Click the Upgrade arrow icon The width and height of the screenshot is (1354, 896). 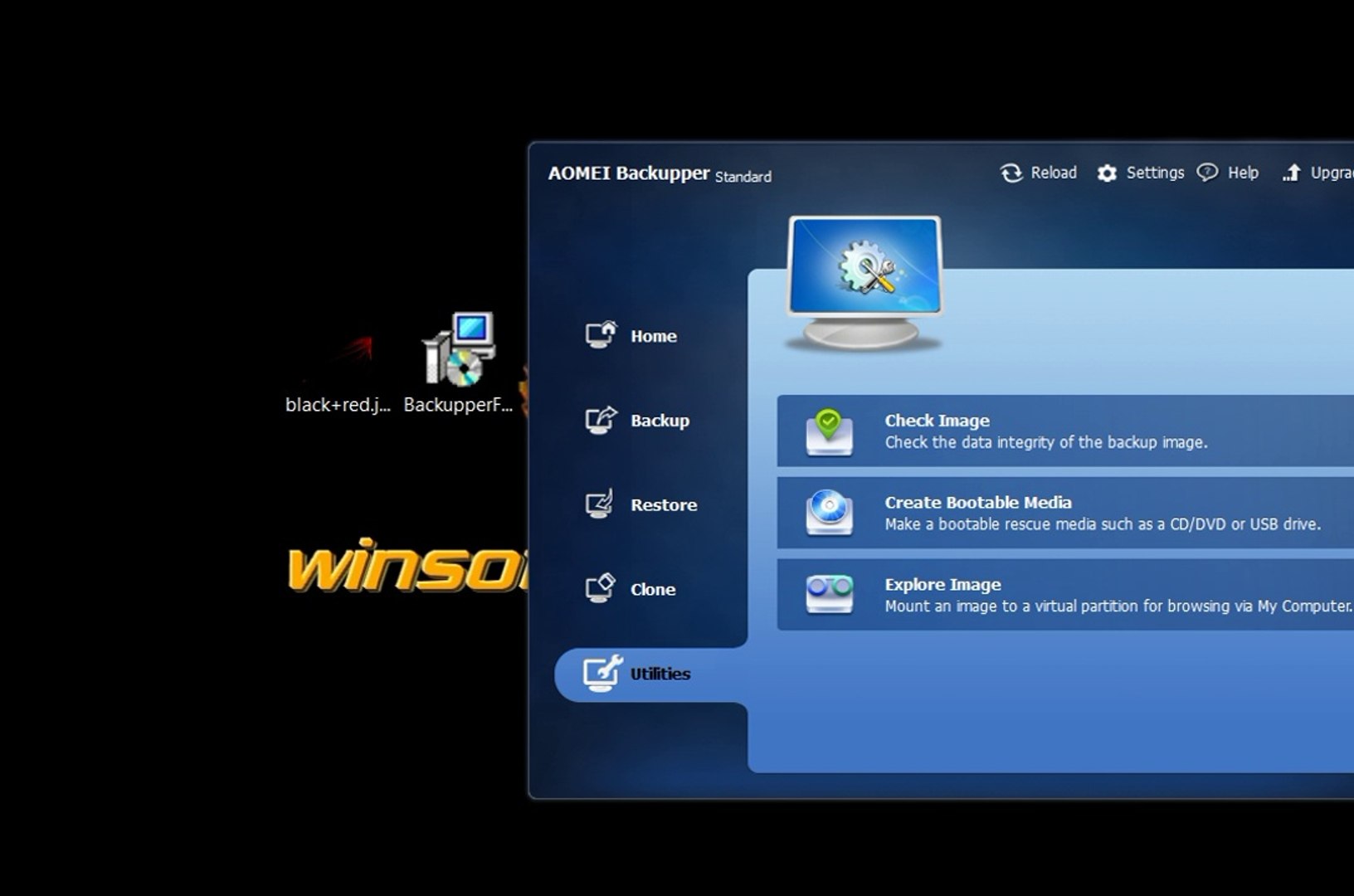click(1292, 173)
